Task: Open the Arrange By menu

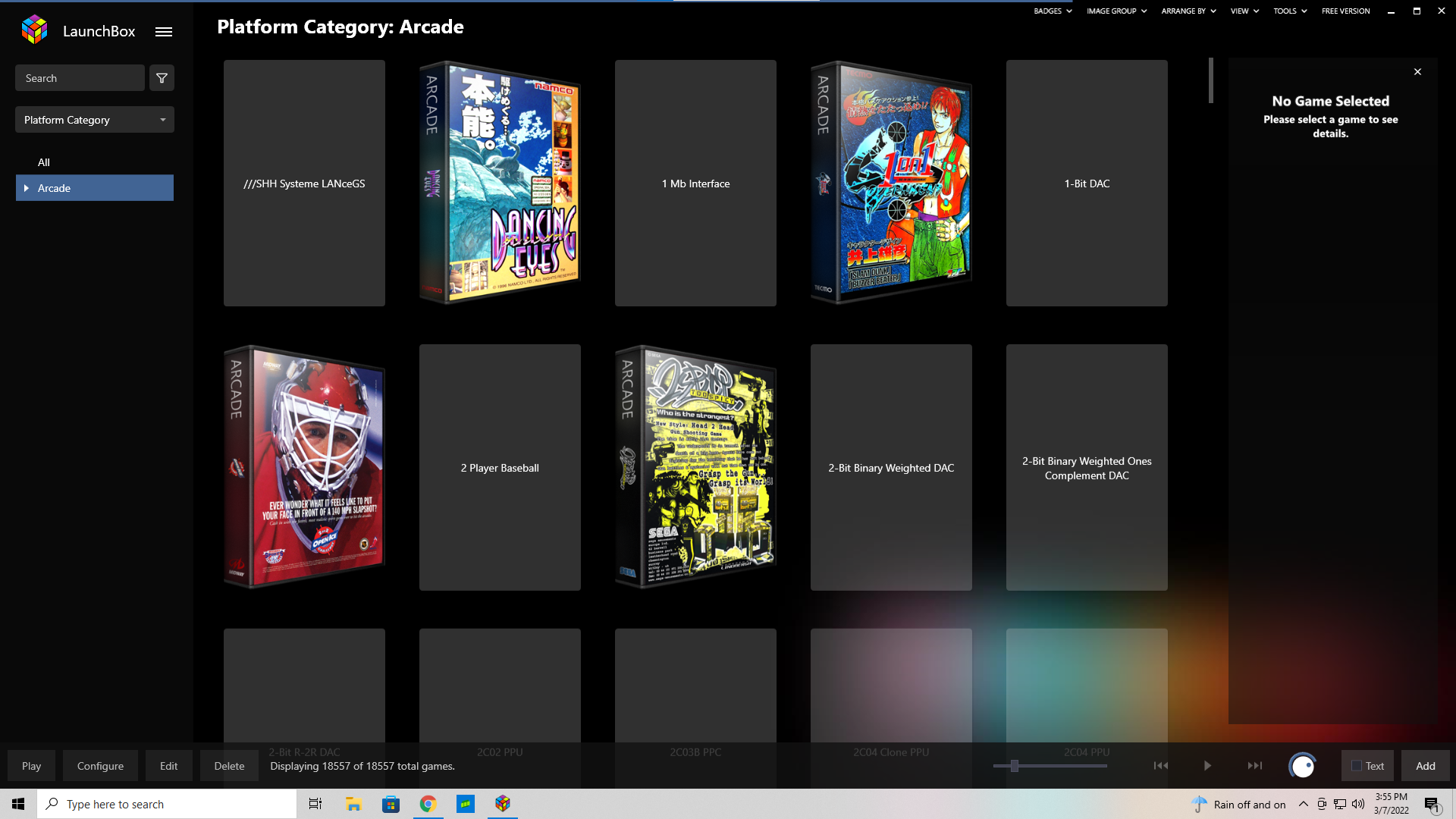Action: tap(1188, 11)
